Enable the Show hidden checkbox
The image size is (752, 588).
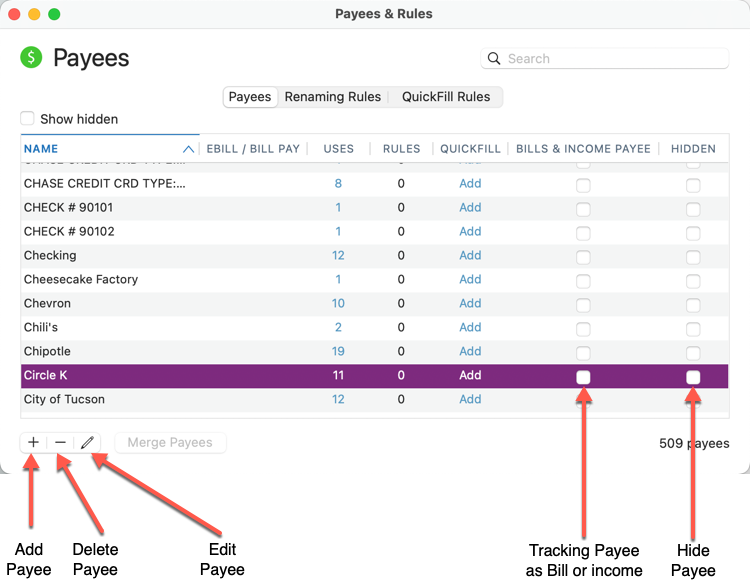coord(28,119)
